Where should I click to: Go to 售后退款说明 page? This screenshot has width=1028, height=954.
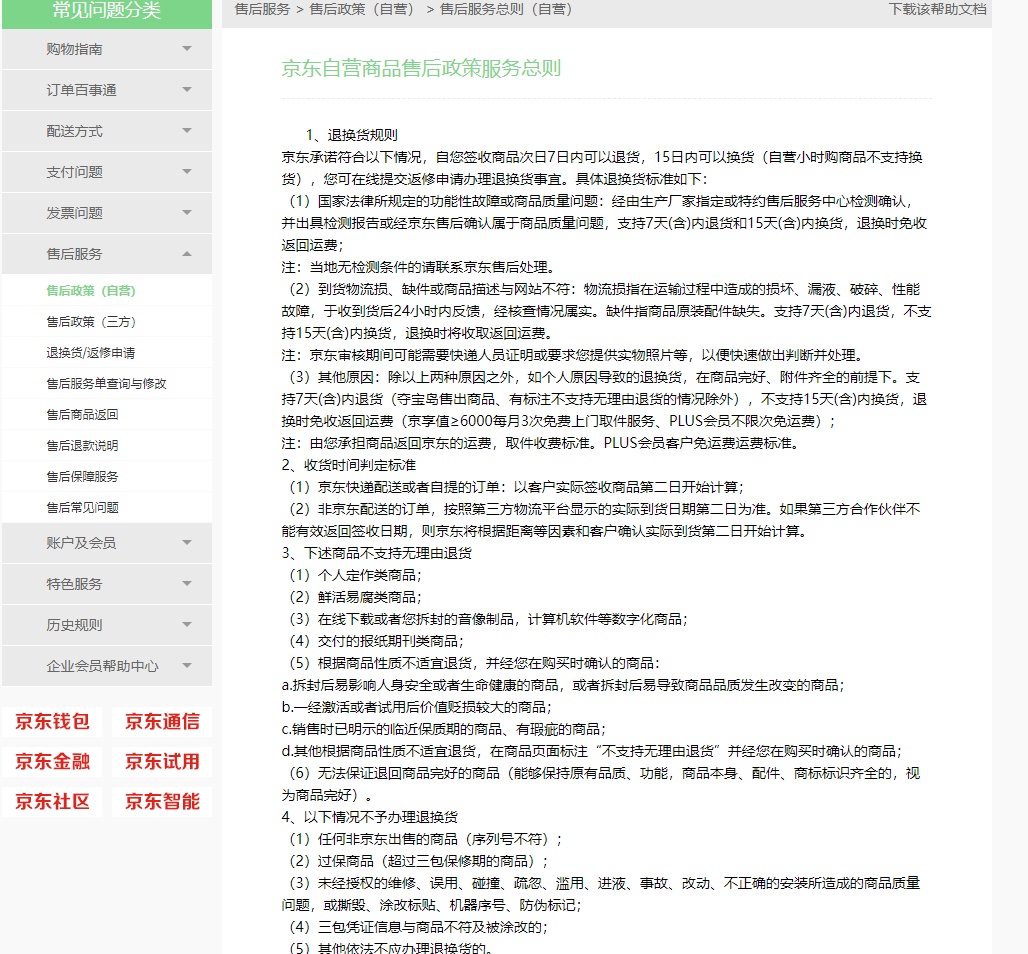pos(82,446)
